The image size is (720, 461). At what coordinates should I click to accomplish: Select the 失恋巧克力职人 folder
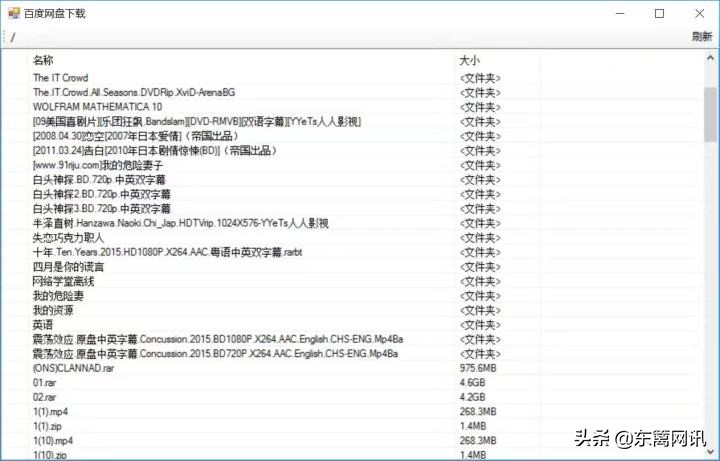(x=68, y=238)
